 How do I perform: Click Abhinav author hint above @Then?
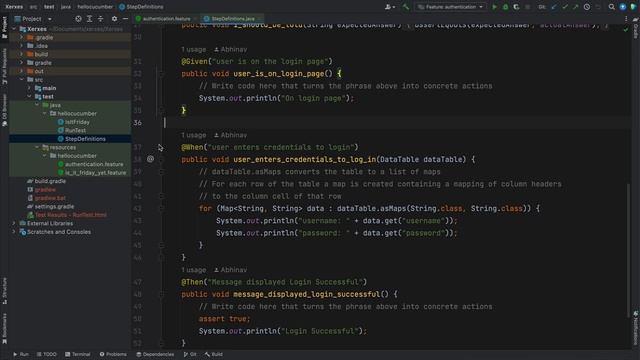231,270
